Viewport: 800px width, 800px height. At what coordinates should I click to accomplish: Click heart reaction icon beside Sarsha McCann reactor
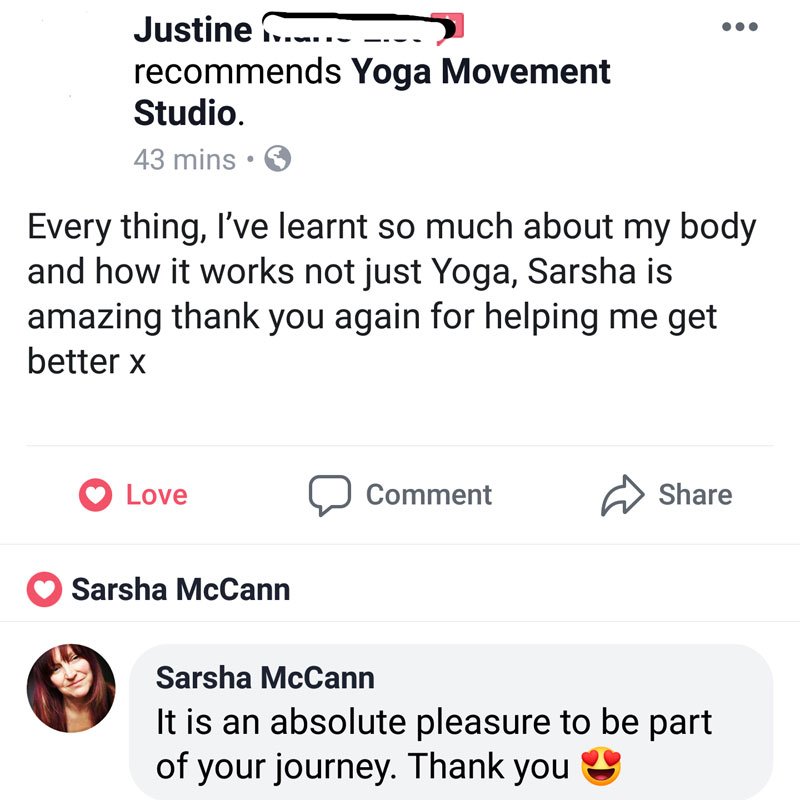coord(44,589)
